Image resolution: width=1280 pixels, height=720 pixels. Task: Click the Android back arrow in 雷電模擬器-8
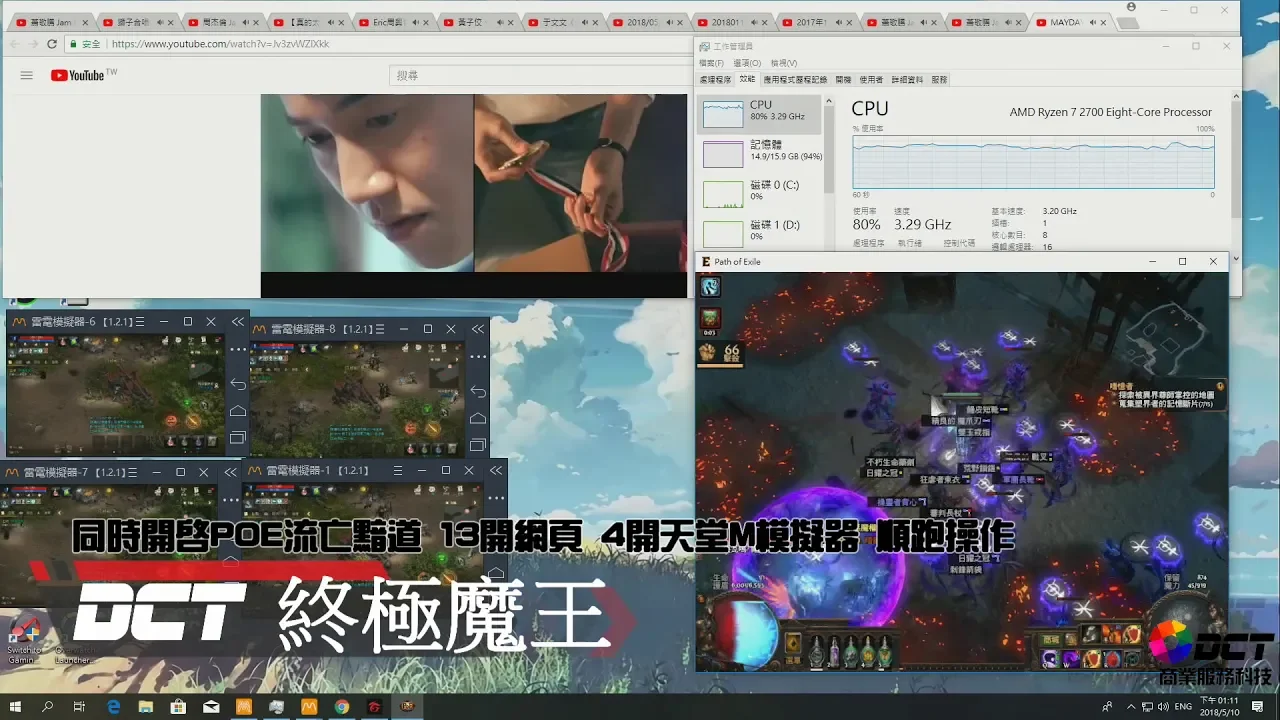pyautogui.click(x=478, y=391)
